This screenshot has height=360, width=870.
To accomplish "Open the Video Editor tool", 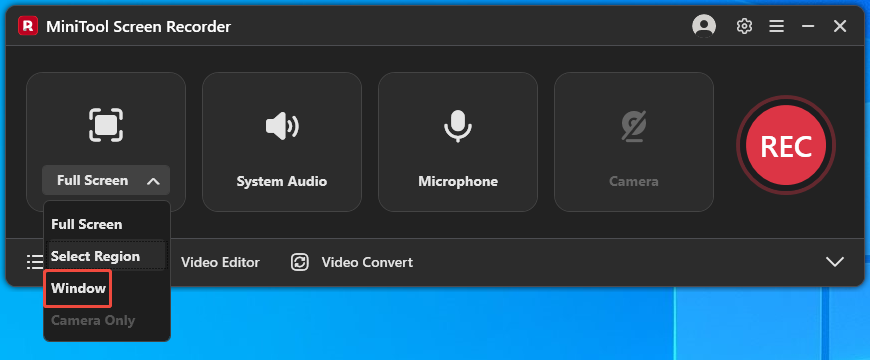I will coord(220,262).
